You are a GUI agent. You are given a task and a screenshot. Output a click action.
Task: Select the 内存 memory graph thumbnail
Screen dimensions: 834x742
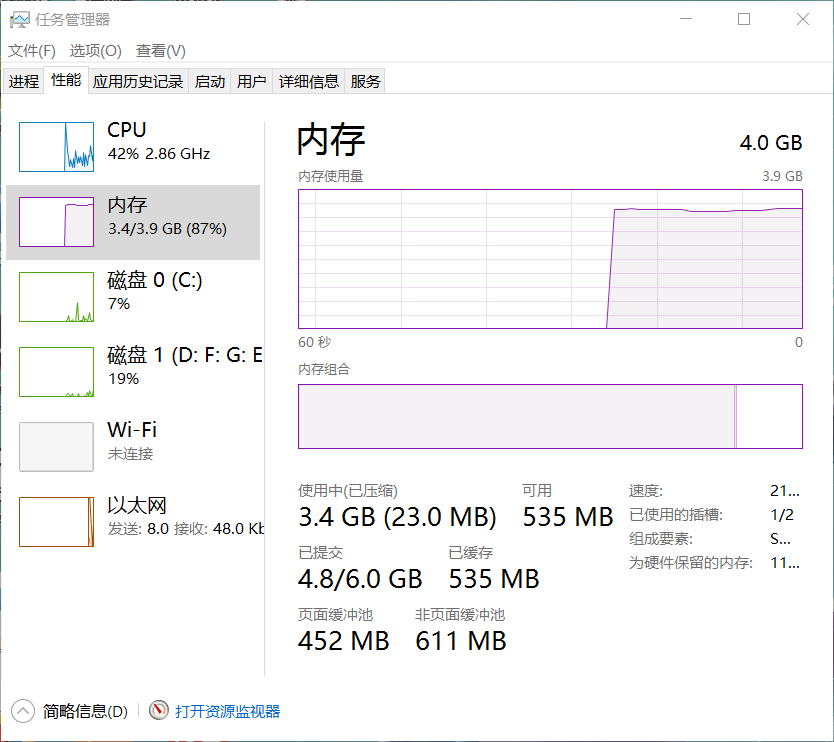[57, 221]
